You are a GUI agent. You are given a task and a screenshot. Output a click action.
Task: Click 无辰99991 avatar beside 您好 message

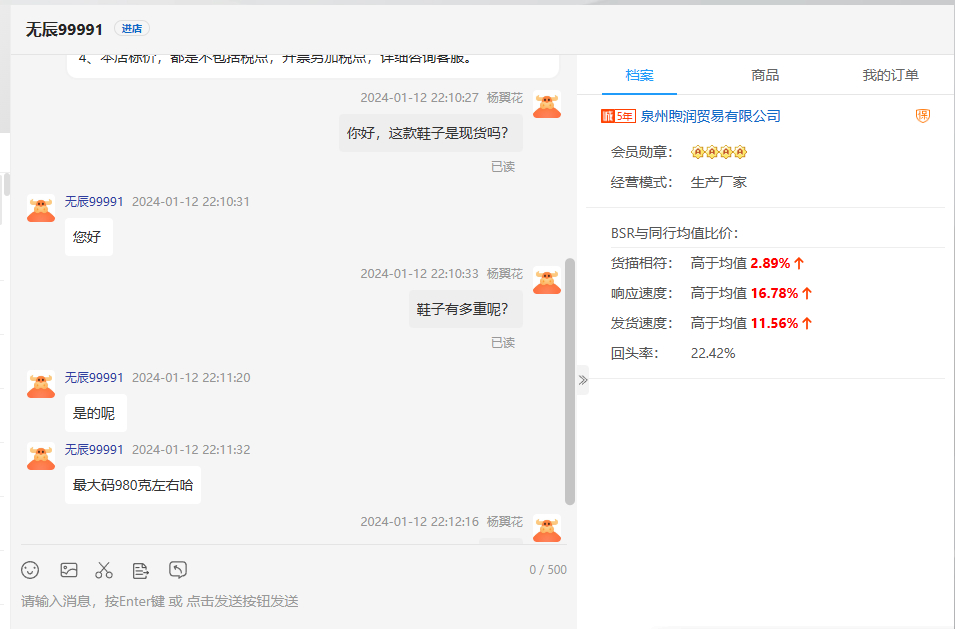point(41,208)
